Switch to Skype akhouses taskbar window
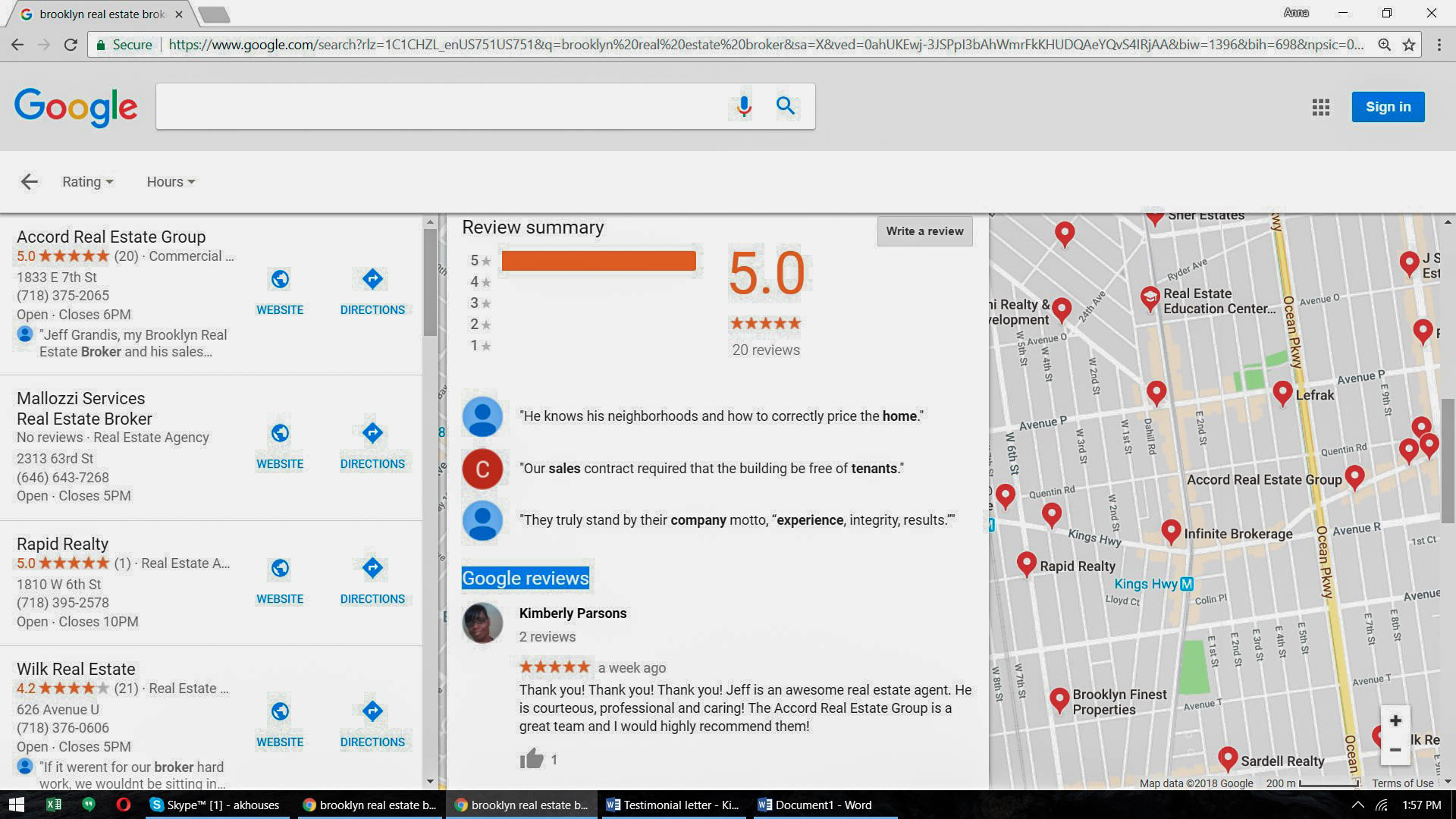The width and height of the screenshot is (1456, 819). coord(216,805)
